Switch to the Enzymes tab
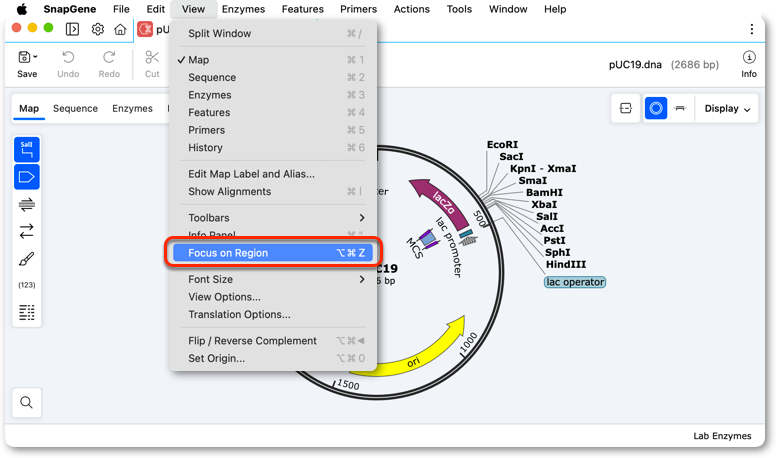Viewport: 776px width, 458px height. [x=132, y=108]
